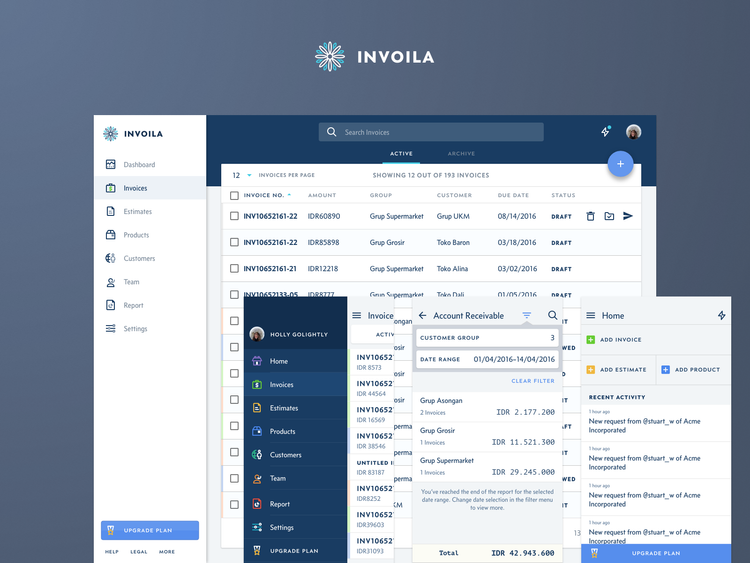
Task: Click the filter icon in Account Receivable
Action: click(x=527, y=316)
